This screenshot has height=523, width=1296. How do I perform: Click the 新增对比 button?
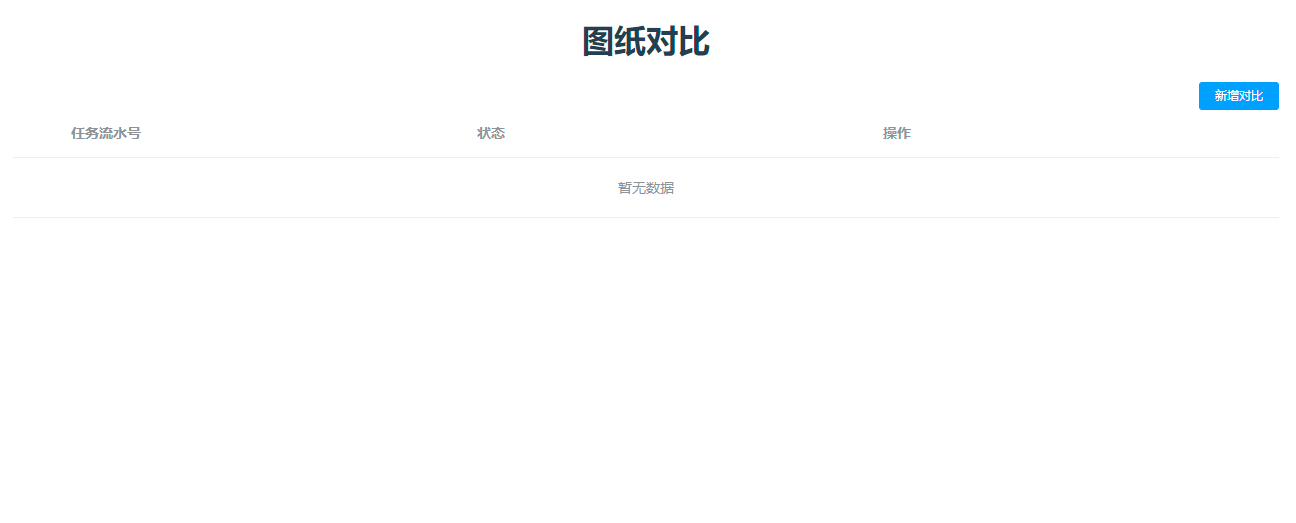click(1238, 96)
